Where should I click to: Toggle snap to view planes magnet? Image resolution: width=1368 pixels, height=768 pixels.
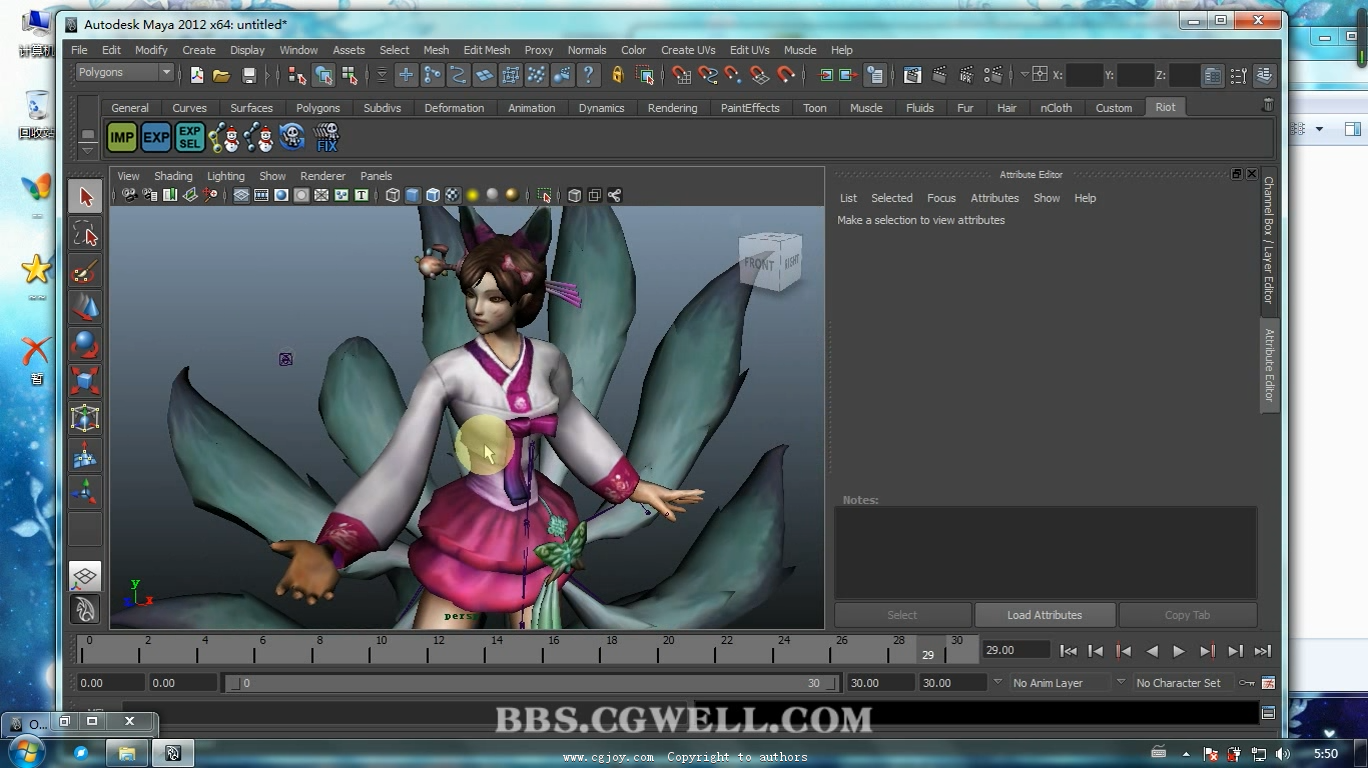click(760, 75)
